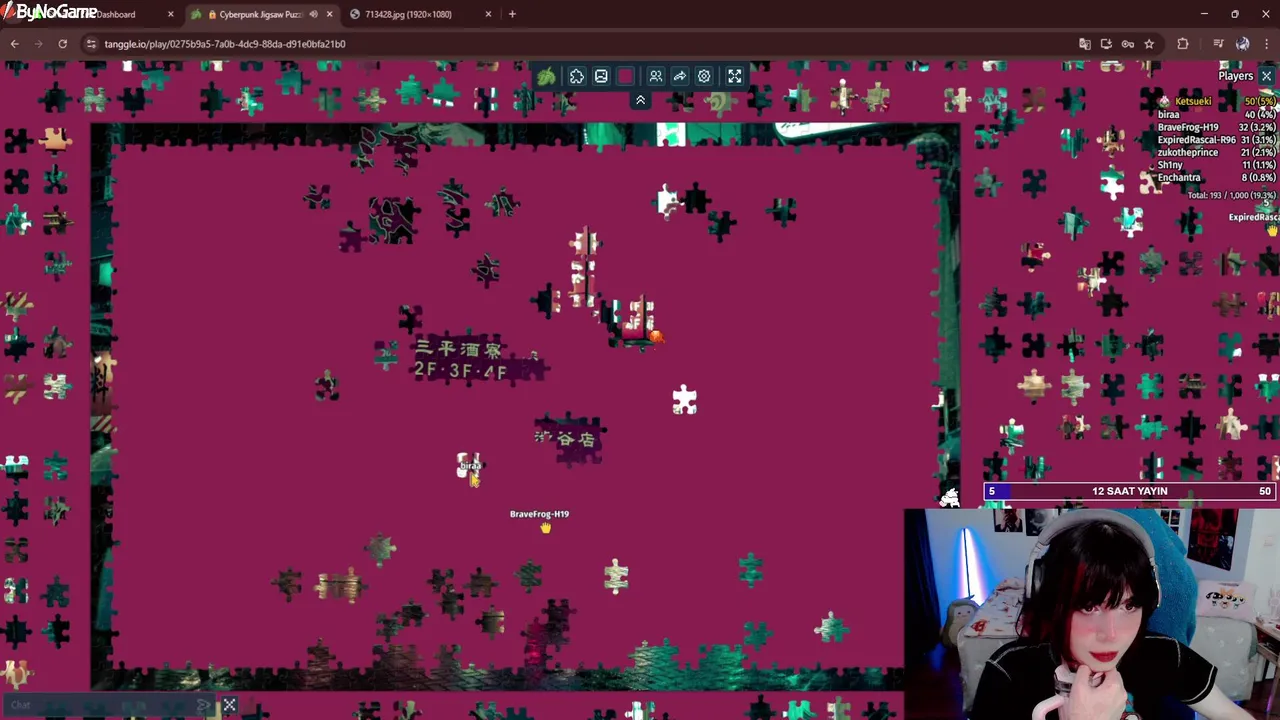
Task: Close the 713428.jpg tab
Action: (x=488, y=14)
